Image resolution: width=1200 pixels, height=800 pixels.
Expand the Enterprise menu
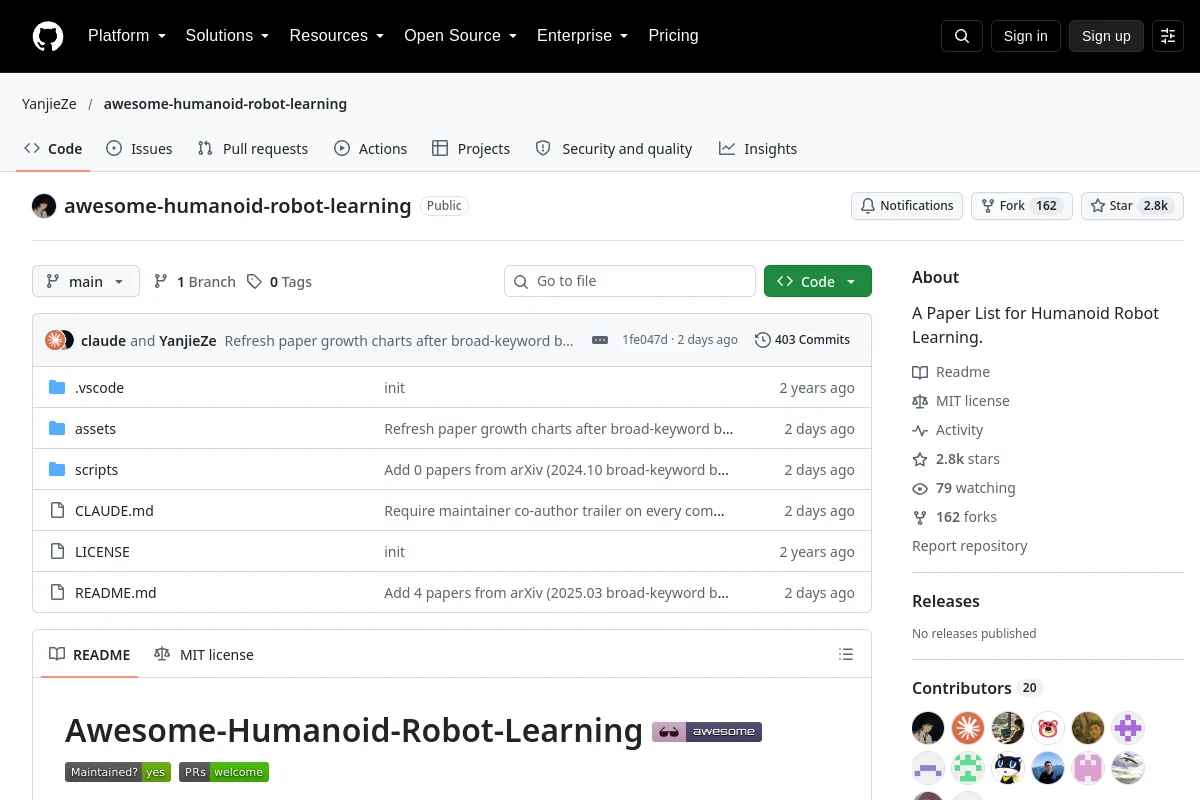(582, 36)
